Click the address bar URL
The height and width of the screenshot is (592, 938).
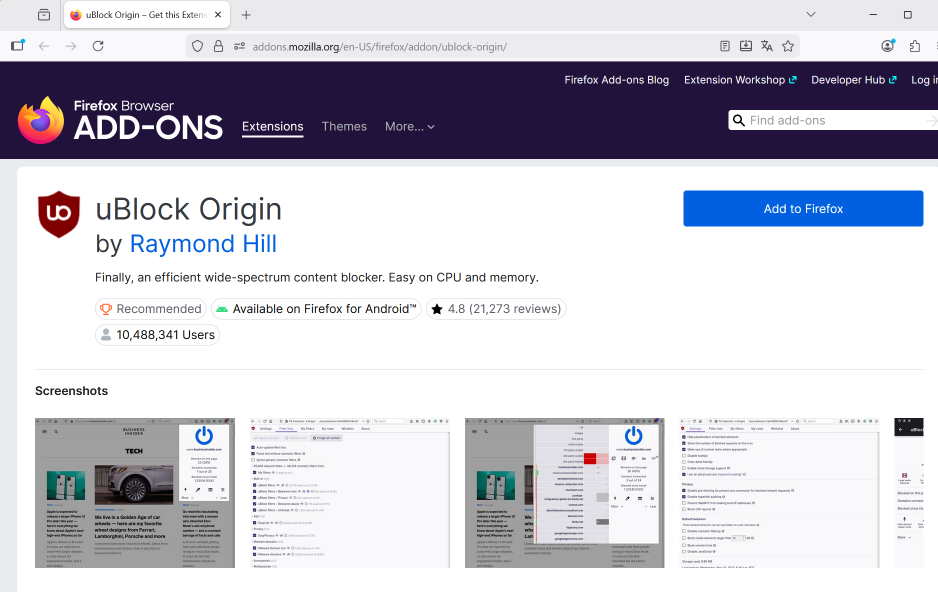tap(379, 47)
